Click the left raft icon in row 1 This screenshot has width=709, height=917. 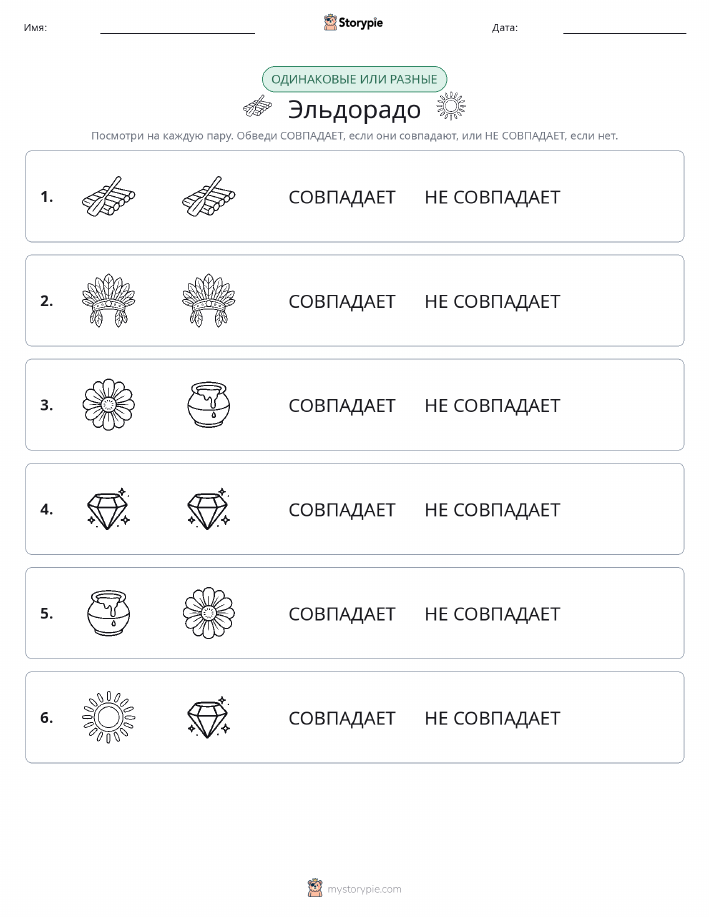(x=108, y=196)
